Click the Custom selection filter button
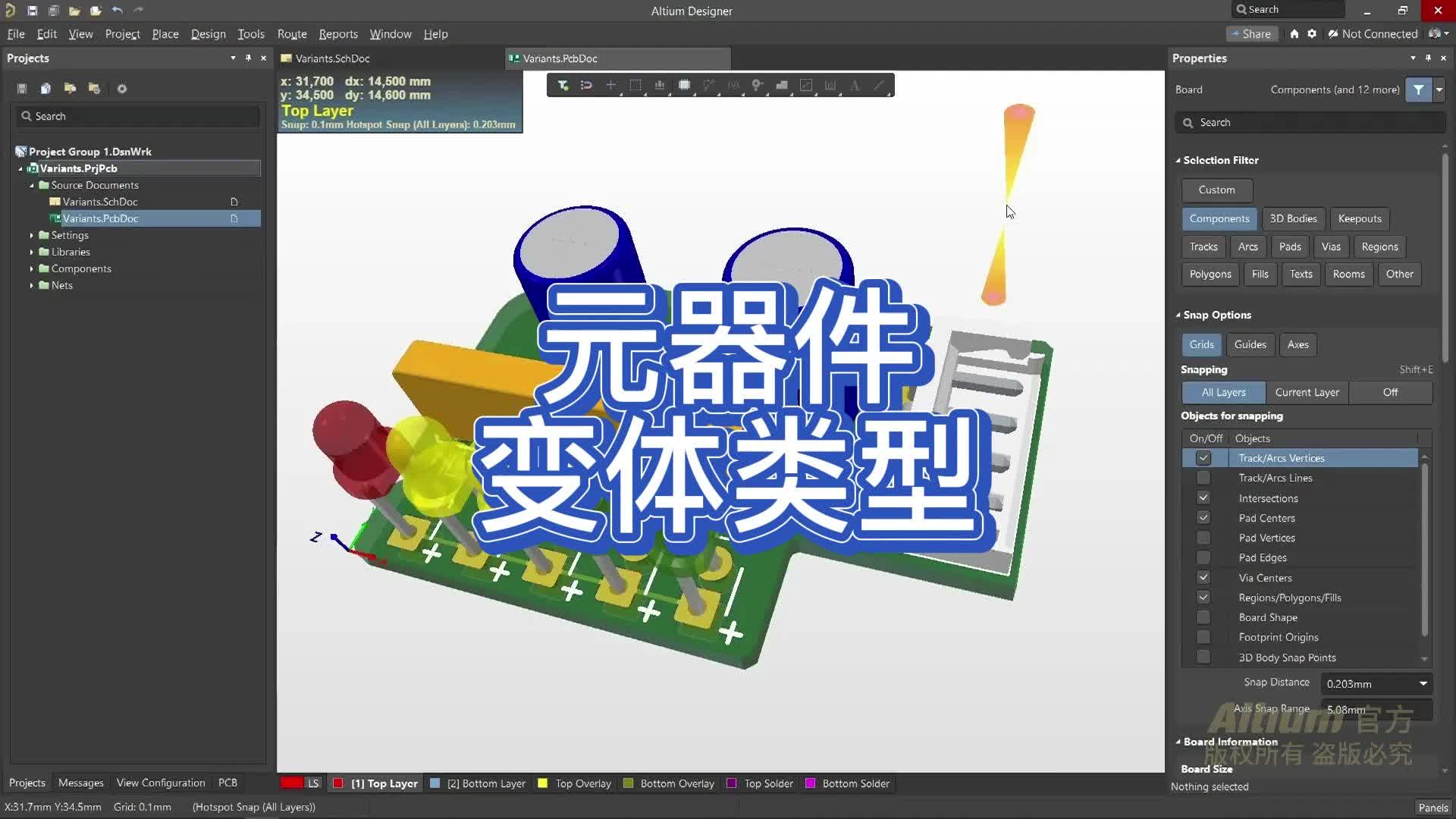1456x819 pixels. click(x=1216, y=190)
